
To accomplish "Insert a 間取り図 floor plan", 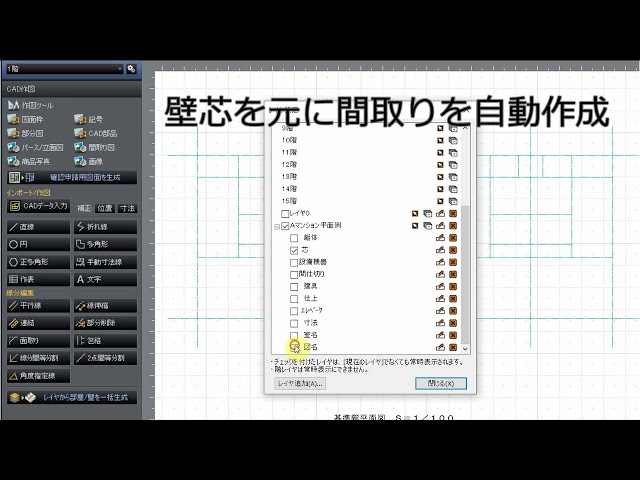I will [94, 147].
